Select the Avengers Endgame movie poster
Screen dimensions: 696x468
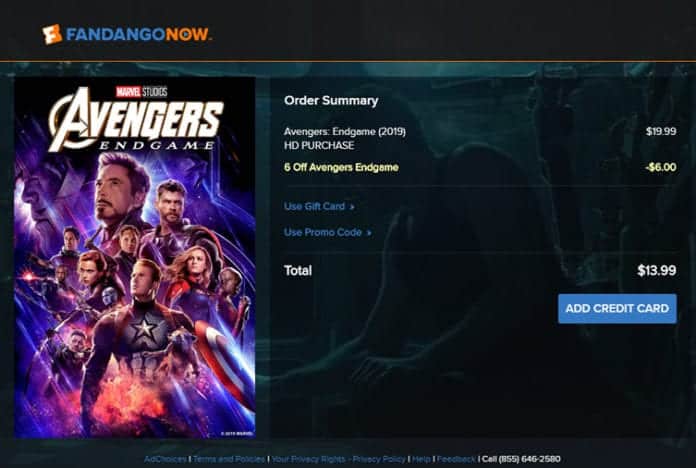coord(135,258)
